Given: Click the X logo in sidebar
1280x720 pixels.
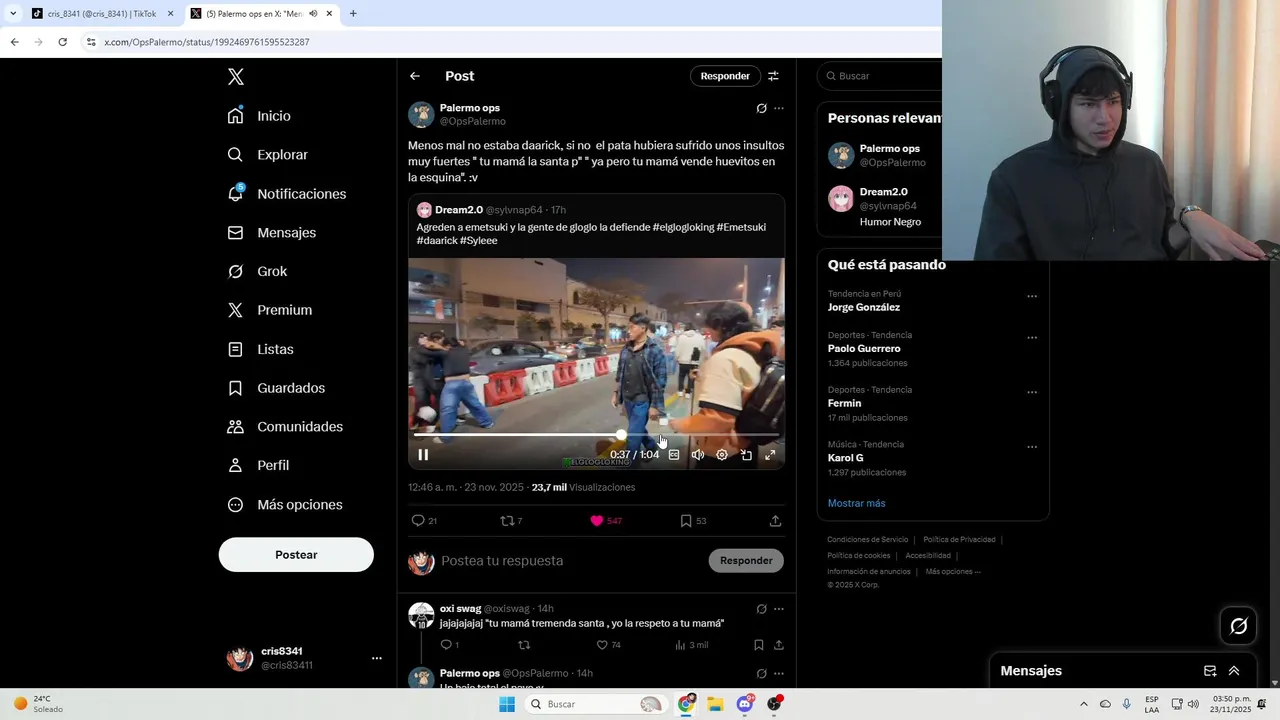Looking at the screenshot, I should pos(235,77).
